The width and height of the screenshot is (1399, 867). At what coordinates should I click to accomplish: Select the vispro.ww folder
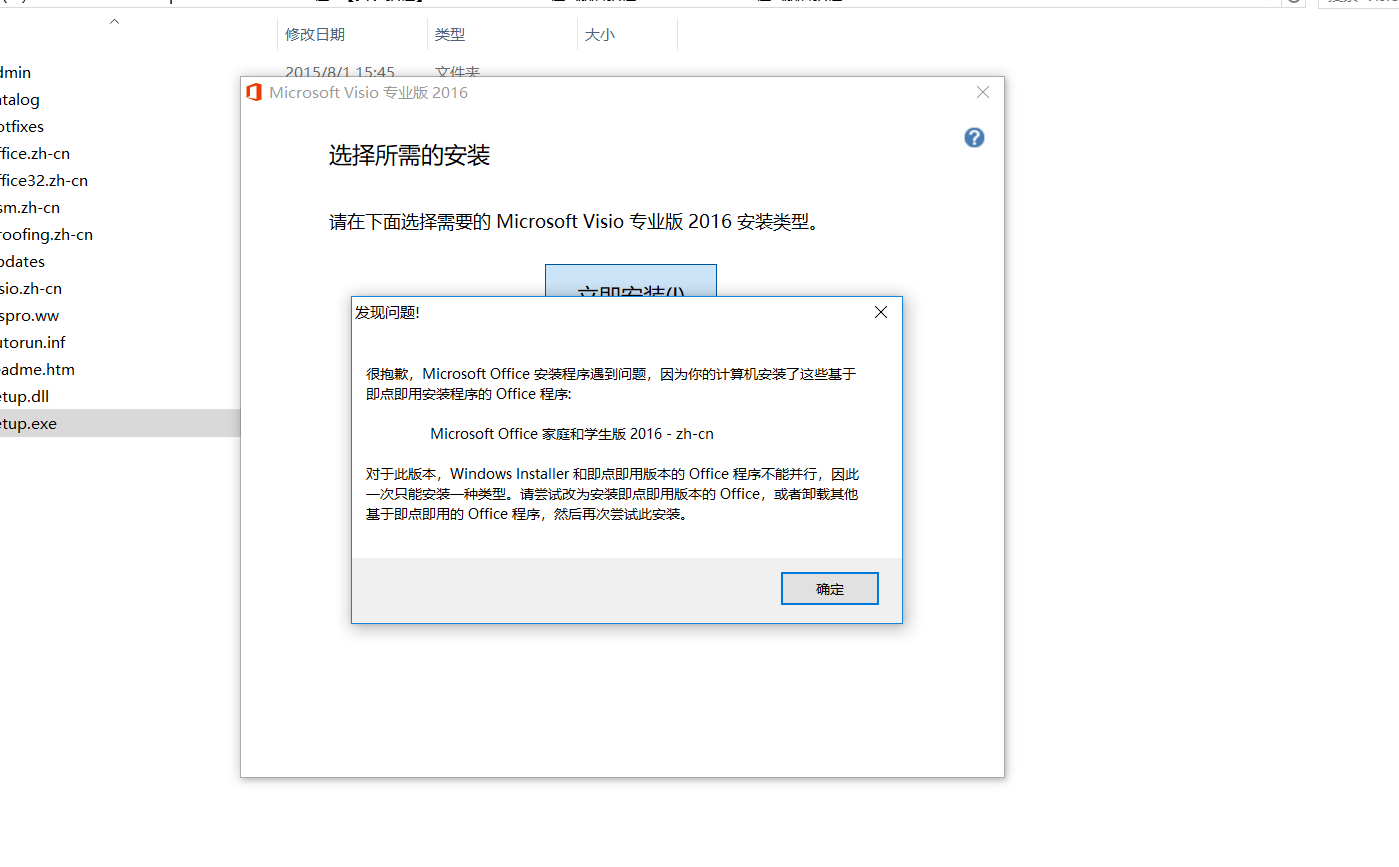pyautogui.click(x=30, y=315)
